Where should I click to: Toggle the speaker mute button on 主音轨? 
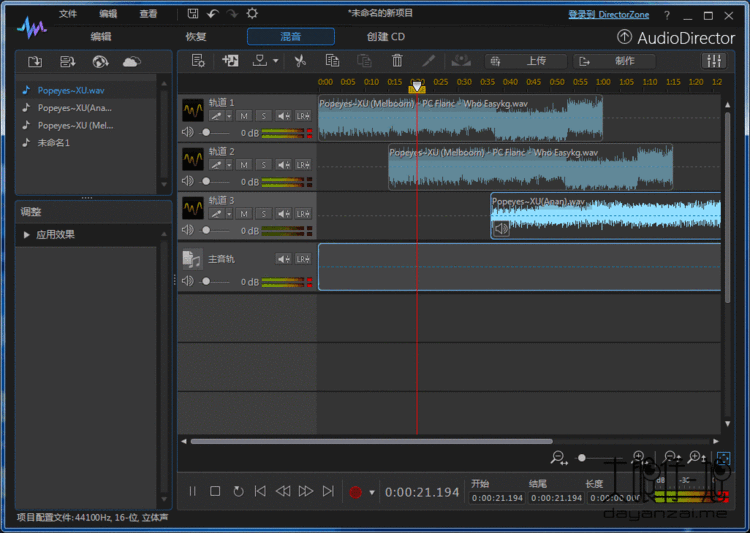[283, 259]
